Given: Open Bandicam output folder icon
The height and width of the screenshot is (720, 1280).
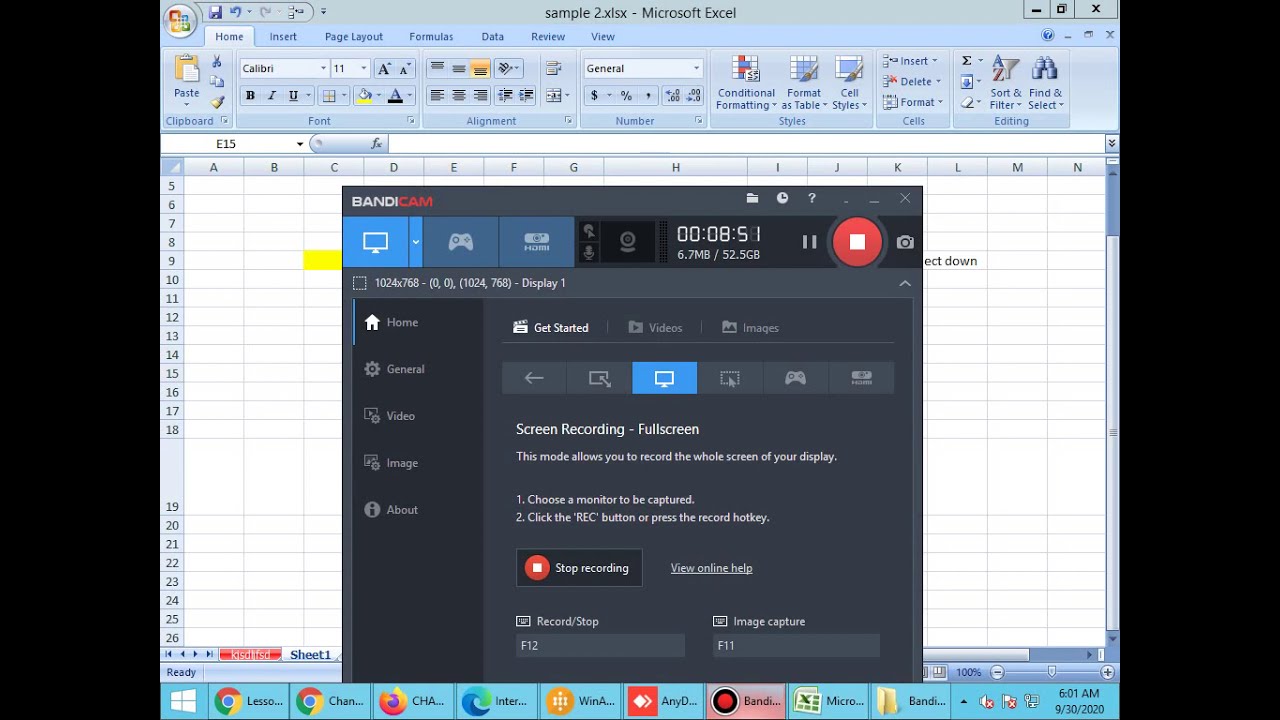Looking at the screenshot, I should (752, 199).
